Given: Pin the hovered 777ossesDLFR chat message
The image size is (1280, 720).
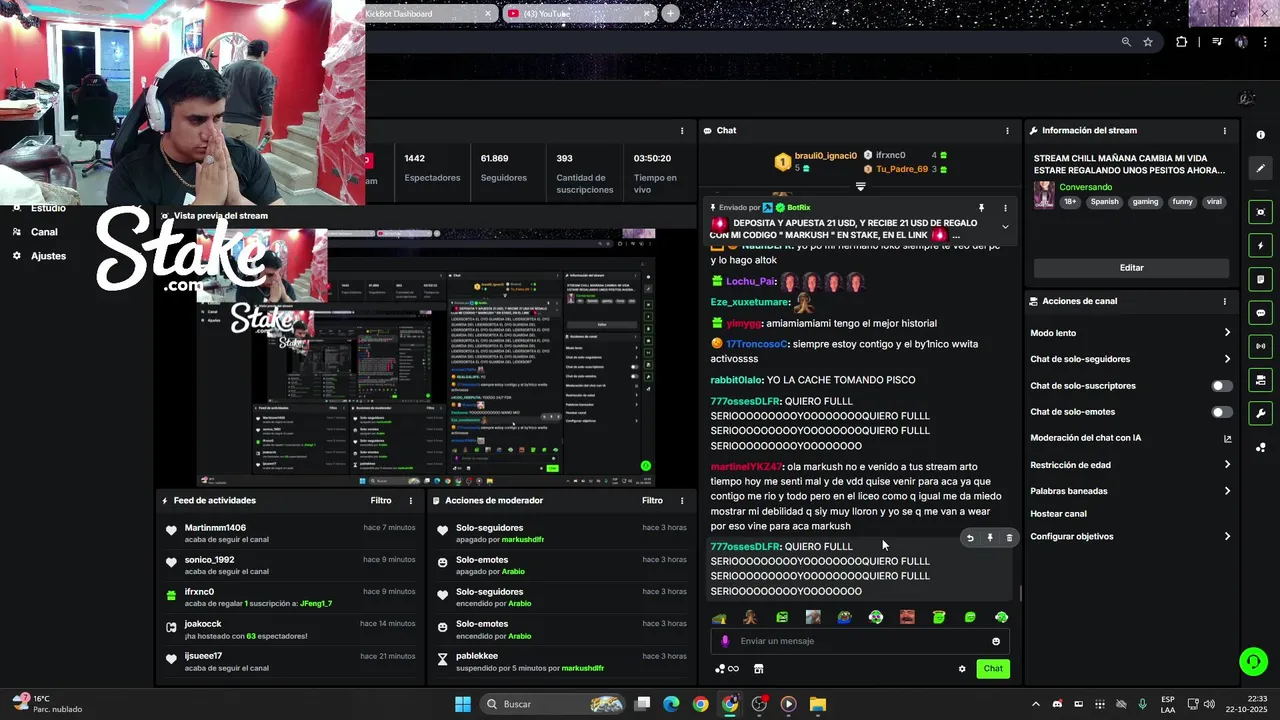Looking at the screenshot, I should [x=990, y=538].
